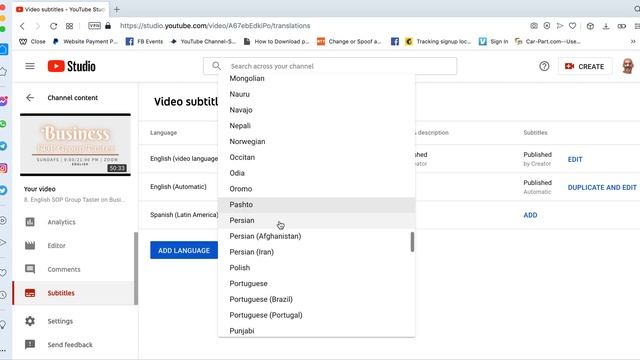Screen dimensions: 640x360
Task: Click EDIT for English subtitles
Action: tap(575, 160)
